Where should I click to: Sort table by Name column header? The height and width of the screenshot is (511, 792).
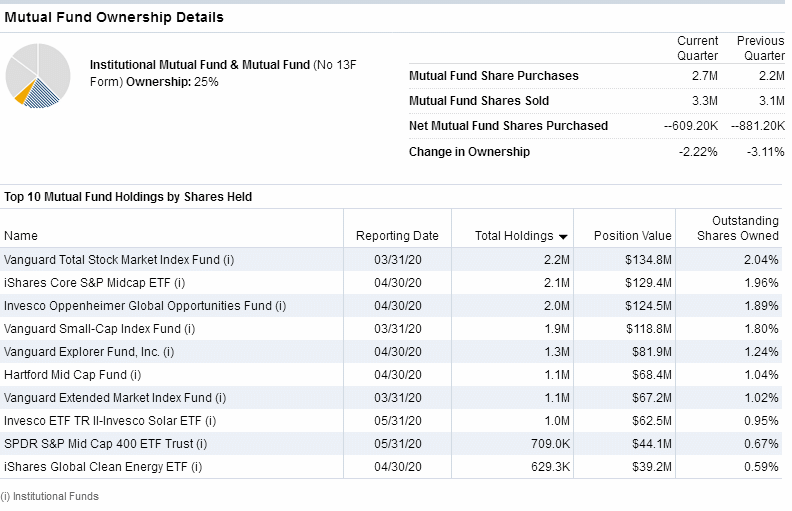(21, 236)
